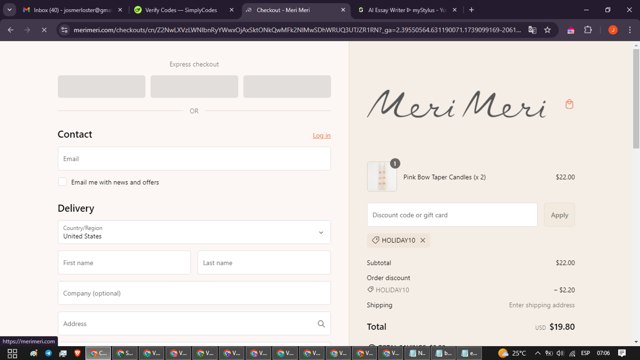This screenshot has height=360, width=640.
Task: Click the third express checkout button
Action: point(287,86)
